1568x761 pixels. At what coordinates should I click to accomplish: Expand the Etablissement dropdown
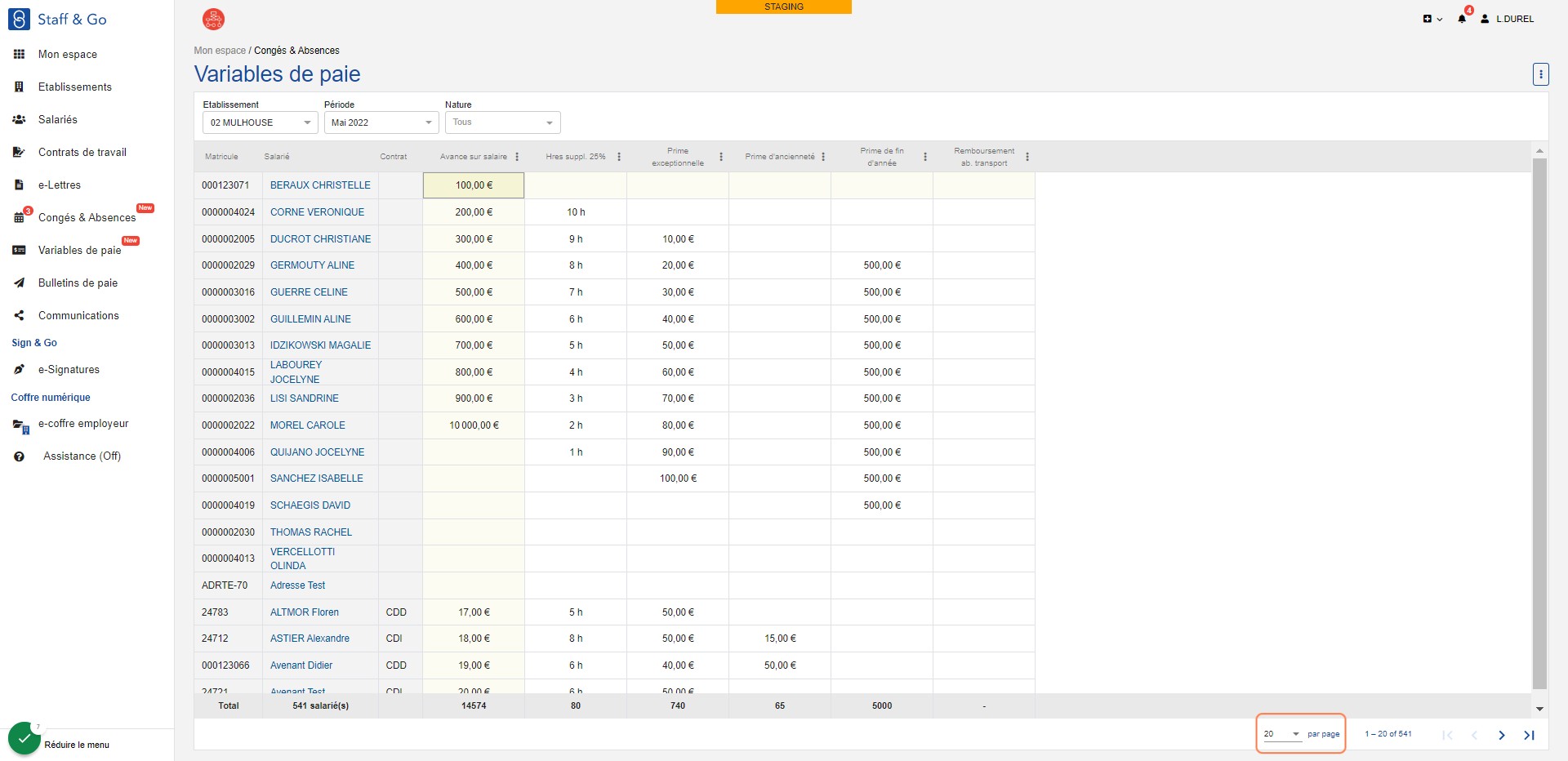[260, 122]
